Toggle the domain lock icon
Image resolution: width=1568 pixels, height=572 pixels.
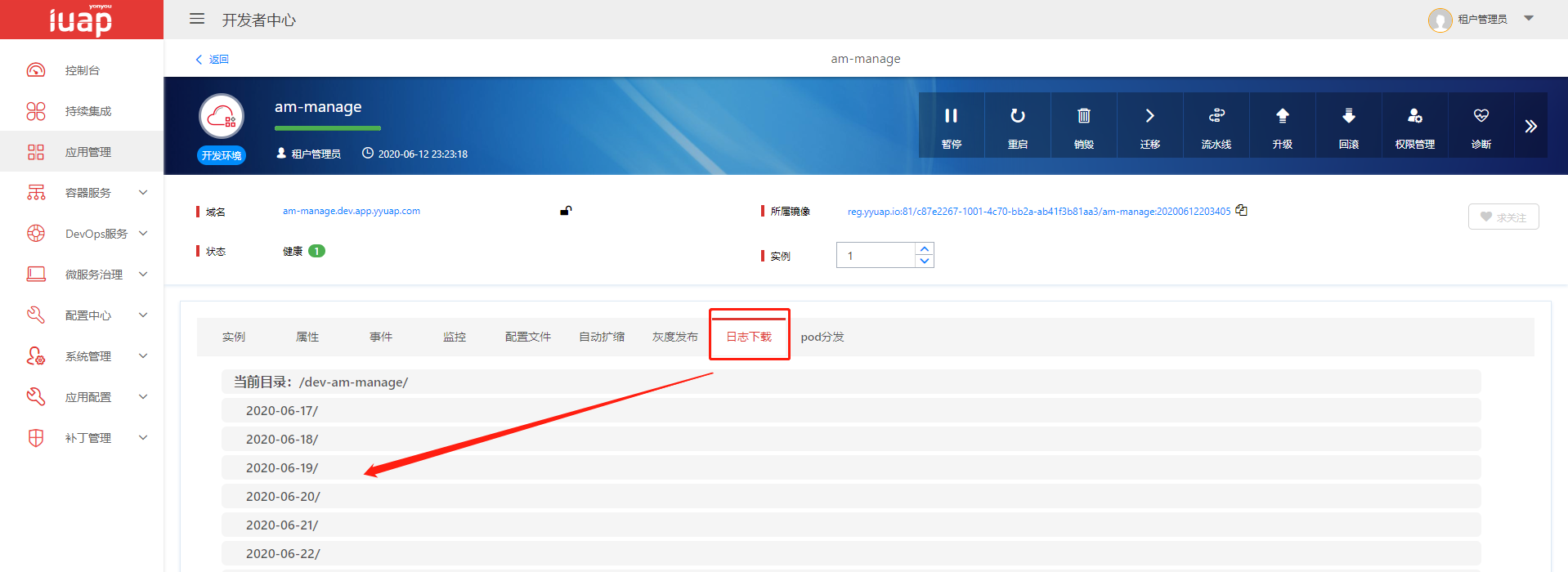pos(565,211)
